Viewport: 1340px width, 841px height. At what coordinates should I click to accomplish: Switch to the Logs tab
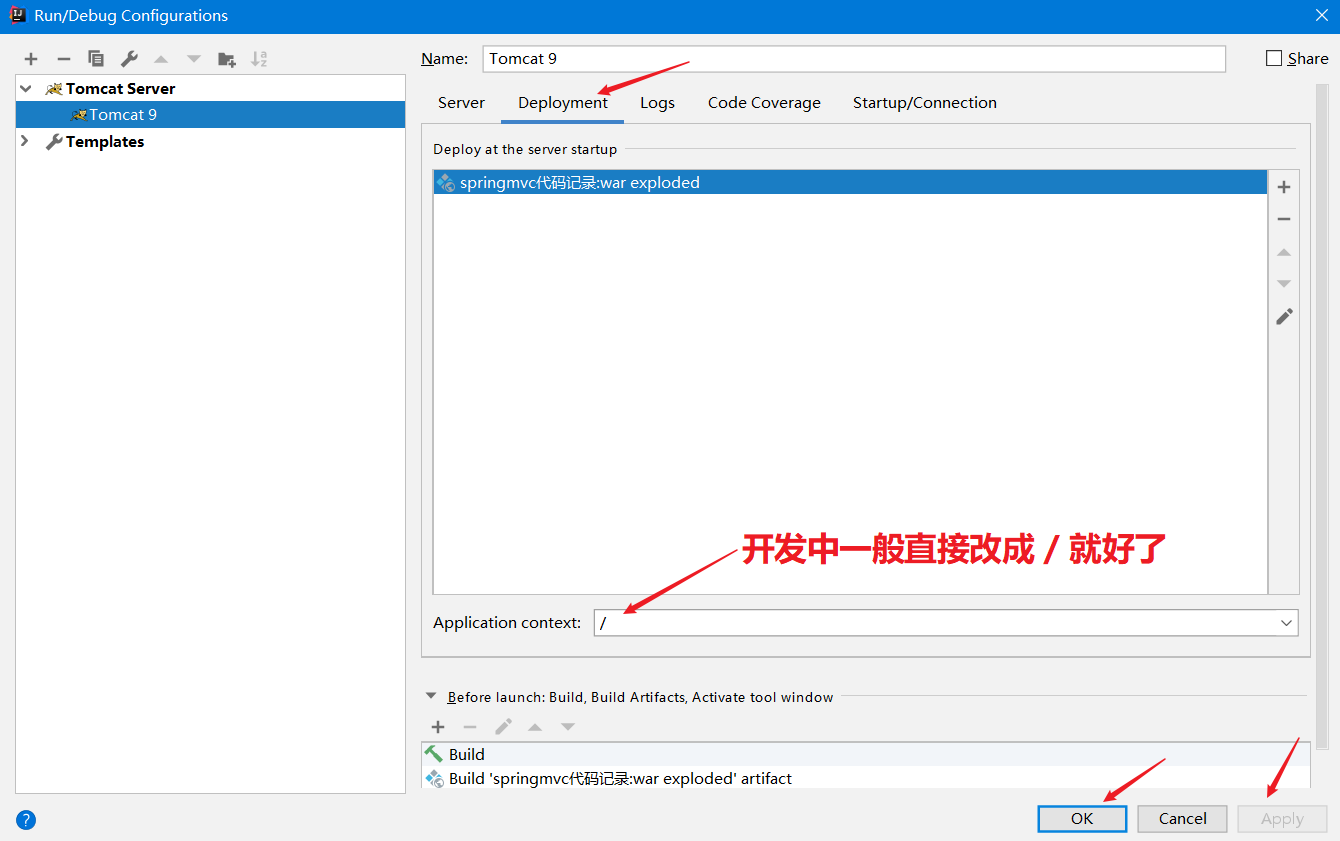click(657, 103)
